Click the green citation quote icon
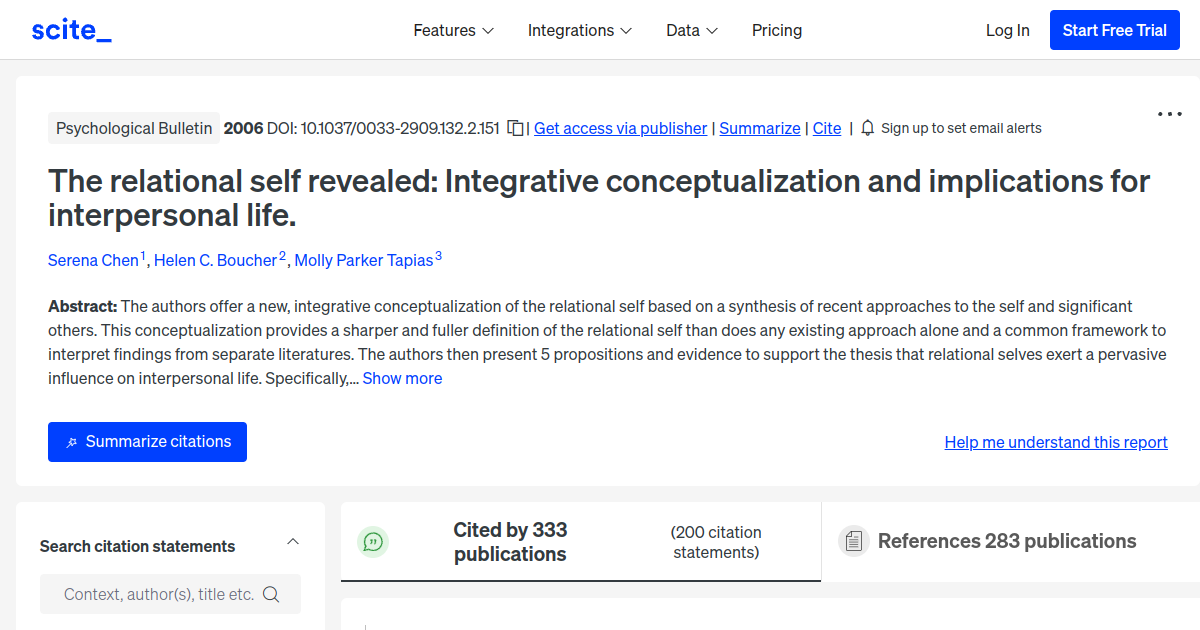This screenshot has height=630, width=1200. click(373, 542)
